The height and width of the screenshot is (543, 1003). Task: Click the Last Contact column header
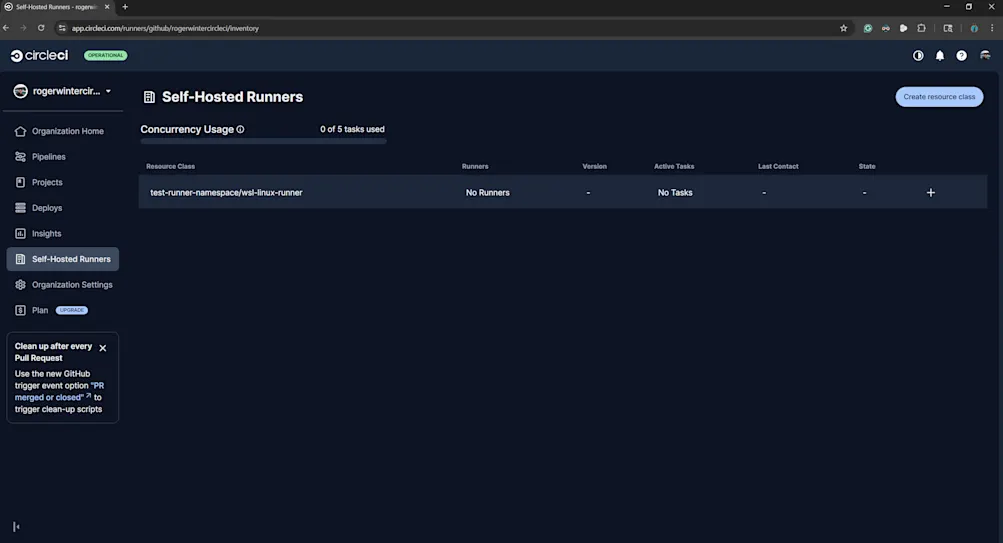coord(778,166)
